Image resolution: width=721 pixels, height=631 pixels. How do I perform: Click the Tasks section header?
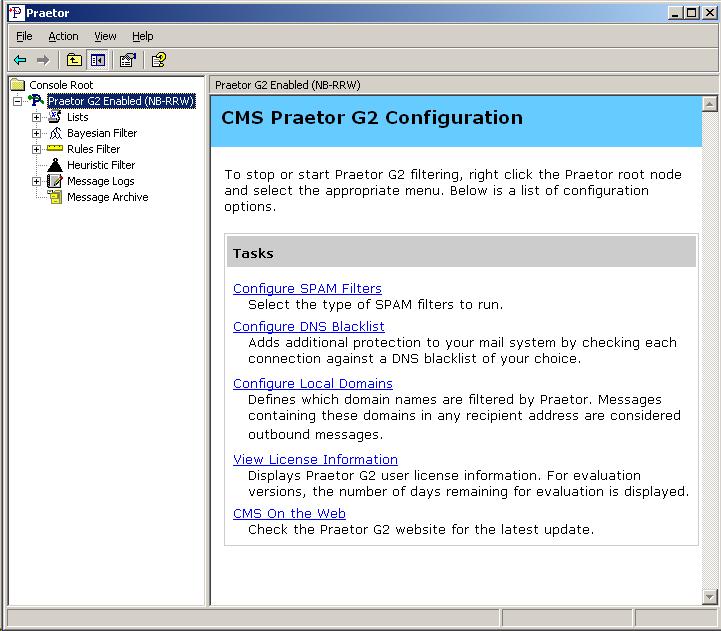[x=461, y=252]
